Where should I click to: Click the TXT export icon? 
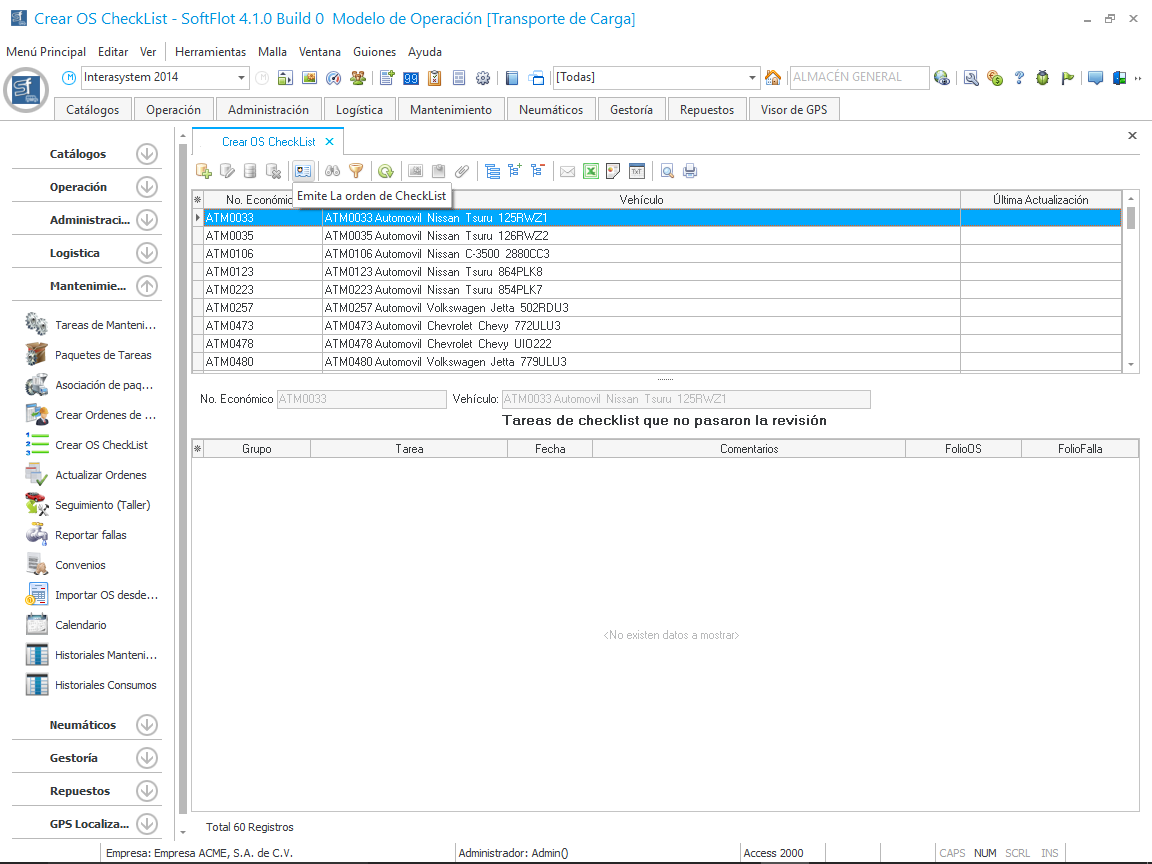[x=637, y=171]
